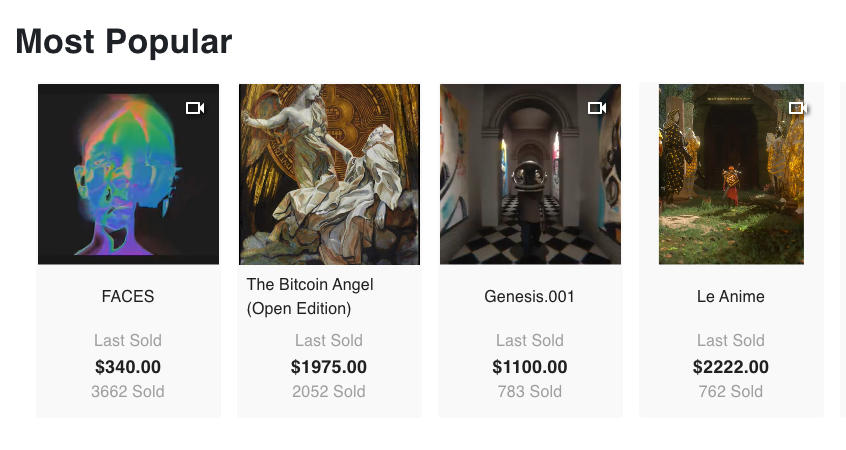The image size is (846, 450).
Task: Click the Le Anime title link
Action: point(731,296)
